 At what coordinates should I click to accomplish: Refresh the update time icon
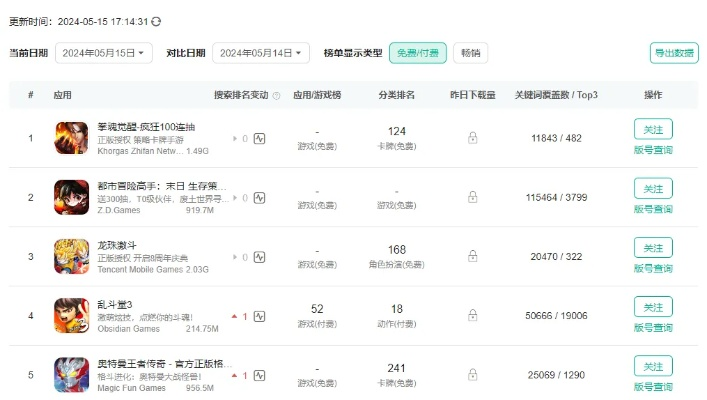(156, 22)
